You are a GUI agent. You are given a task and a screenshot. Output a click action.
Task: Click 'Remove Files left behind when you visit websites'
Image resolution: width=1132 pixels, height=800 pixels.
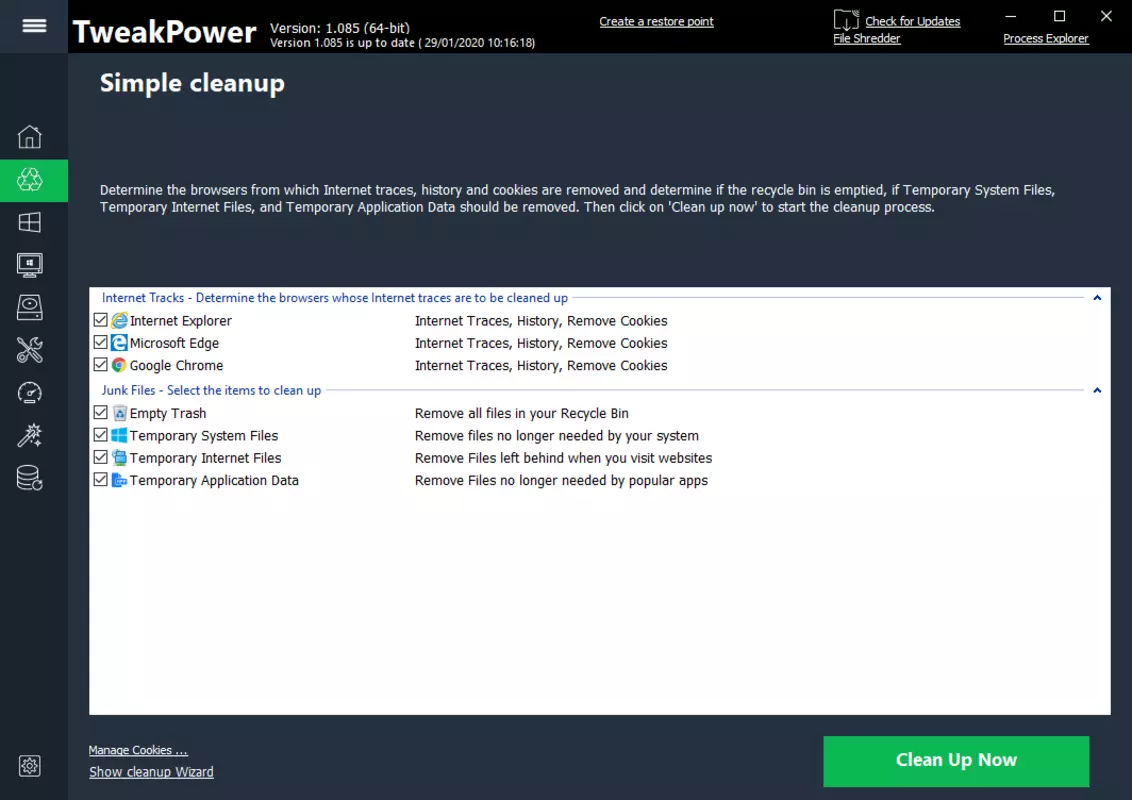[x=563, y=458]
